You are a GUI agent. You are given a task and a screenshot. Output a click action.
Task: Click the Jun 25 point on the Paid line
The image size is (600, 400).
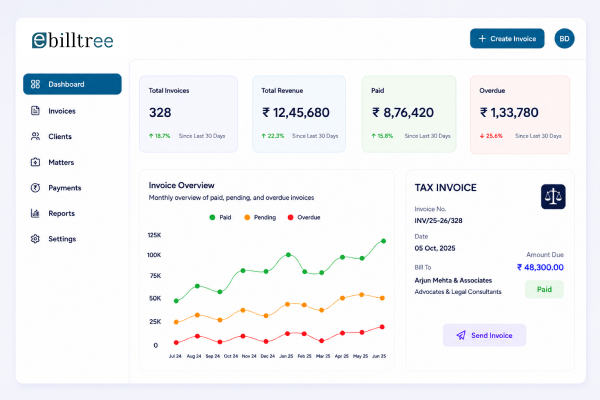383,241
